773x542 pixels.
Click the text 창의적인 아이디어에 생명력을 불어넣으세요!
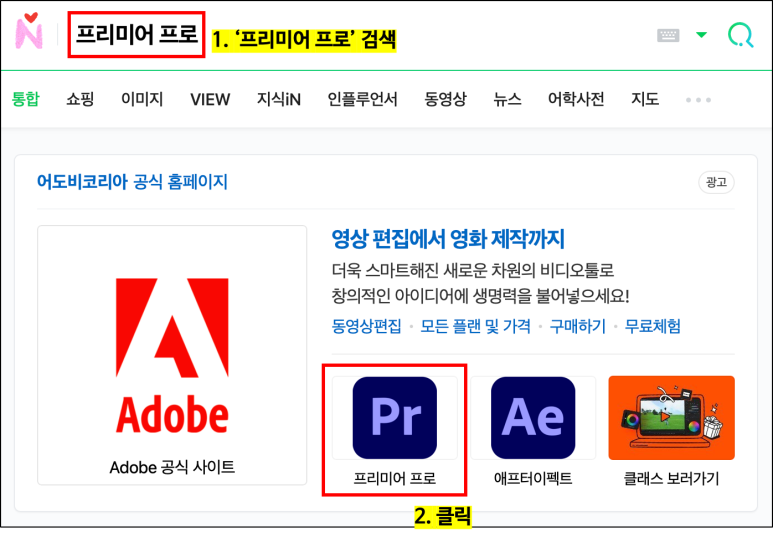pos(480,296)
